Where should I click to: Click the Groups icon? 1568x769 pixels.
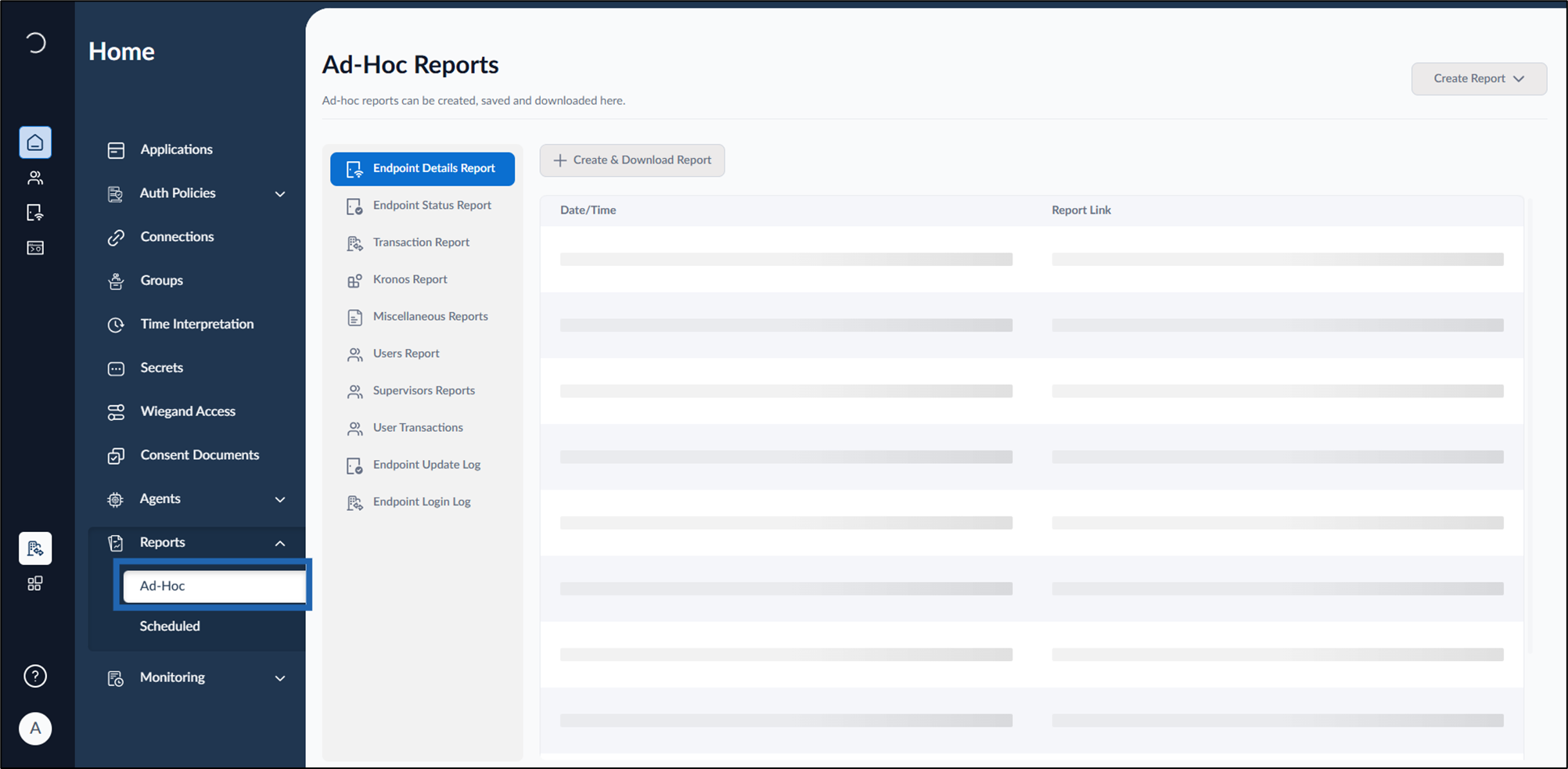(x=116, y=282)
